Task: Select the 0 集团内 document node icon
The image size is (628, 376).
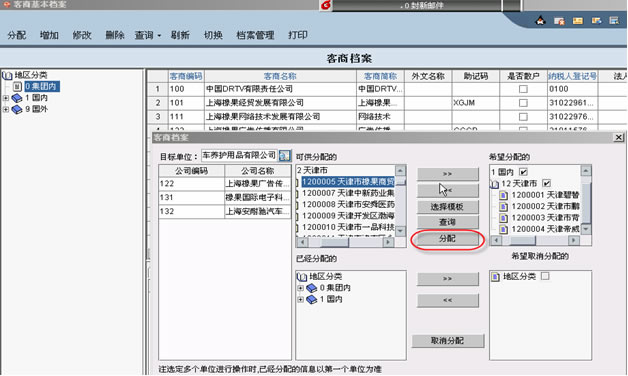Action: [x=17, y=86]
